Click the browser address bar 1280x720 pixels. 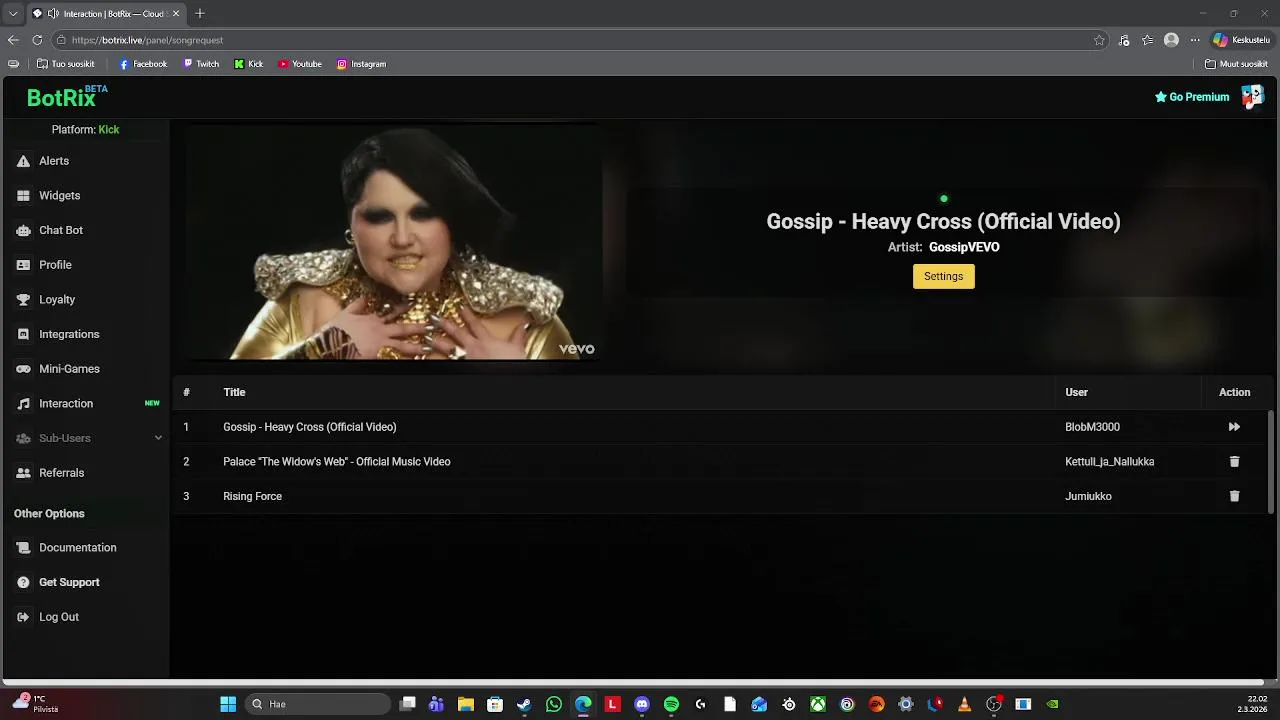click(x=570, y=40)
